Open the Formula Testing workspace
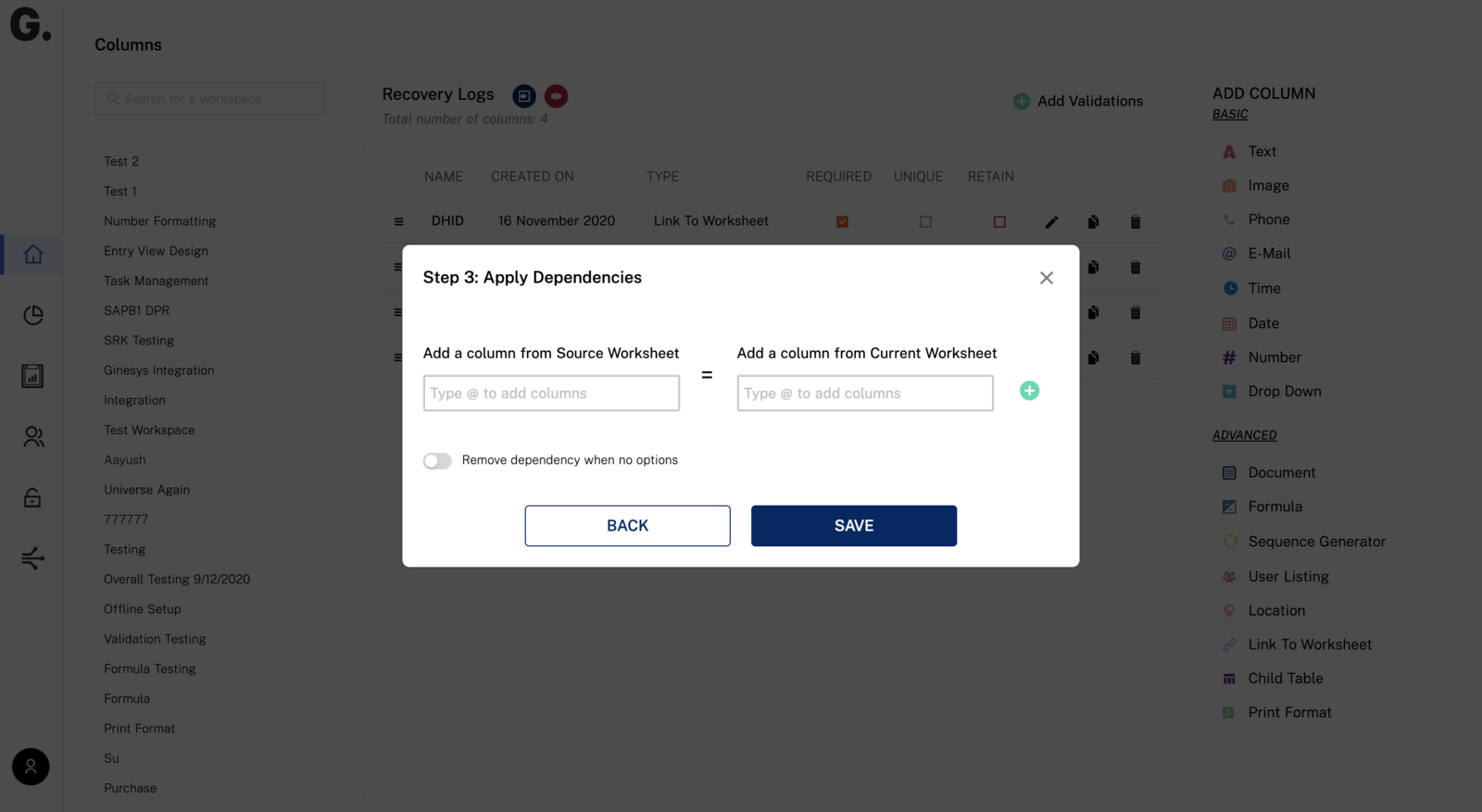The width and height of the screenshot is (1482, 812). click(x=150, y=668)
